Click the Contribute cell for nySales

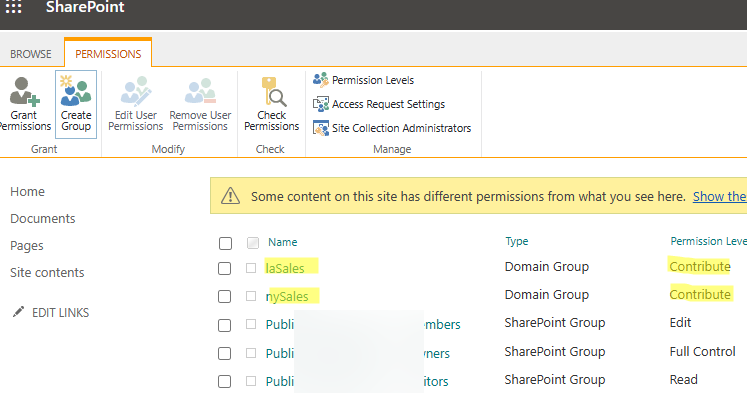tap(700, 294)
